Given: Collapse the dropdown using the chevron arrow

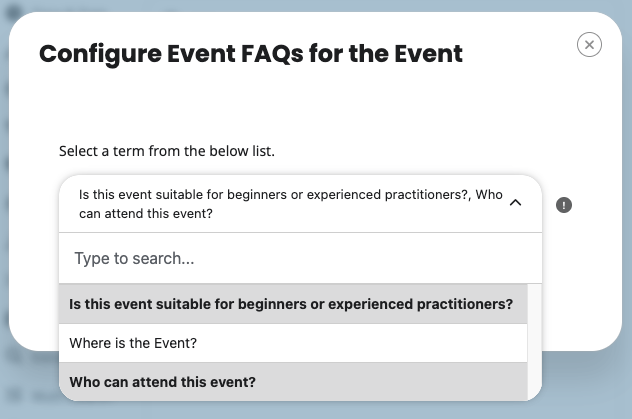Looking at the screenshot, I should (516, 203).
